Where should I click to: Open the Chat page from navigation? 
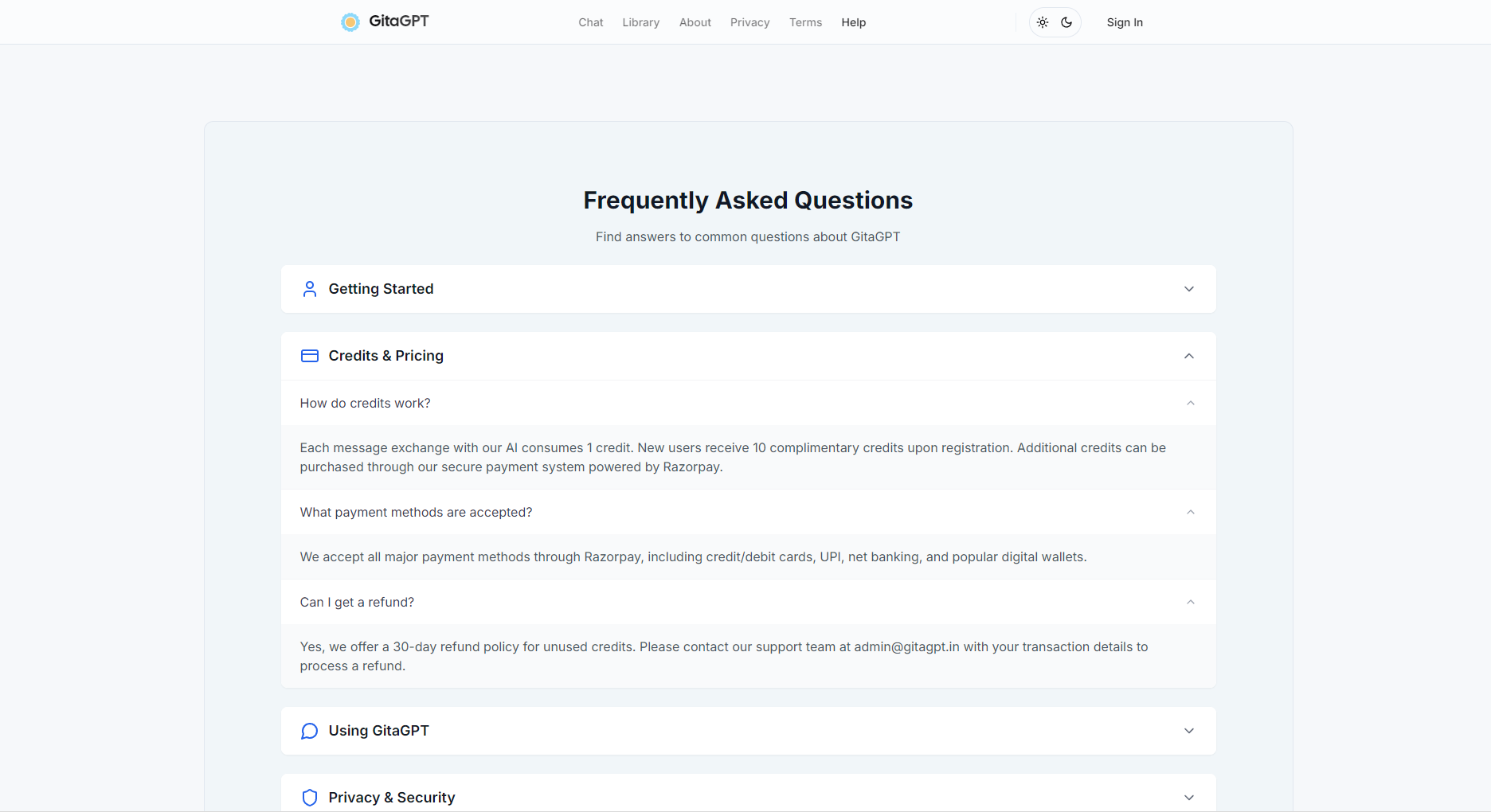click(590, 22)
